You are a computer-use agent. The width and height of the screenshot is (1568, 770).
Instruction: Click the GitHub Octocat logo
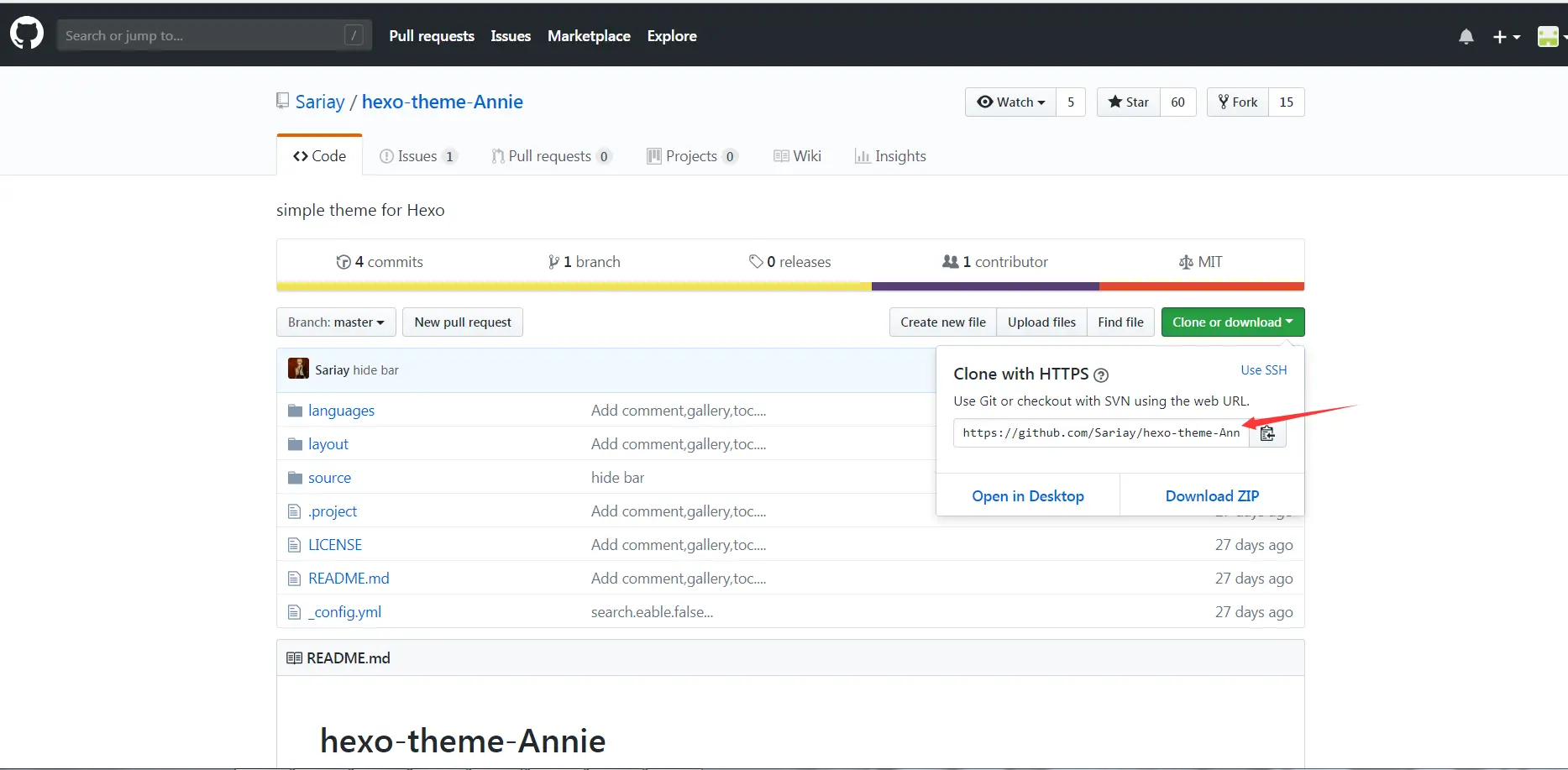26,34
